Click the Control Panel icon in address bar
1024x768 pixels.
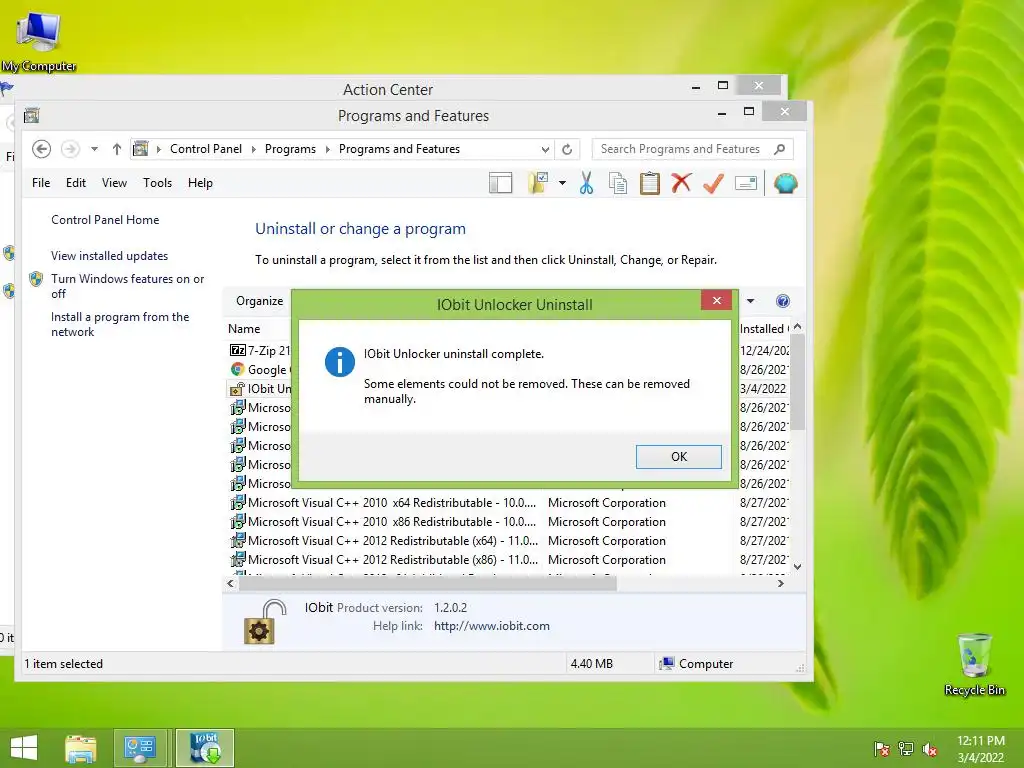140,149
